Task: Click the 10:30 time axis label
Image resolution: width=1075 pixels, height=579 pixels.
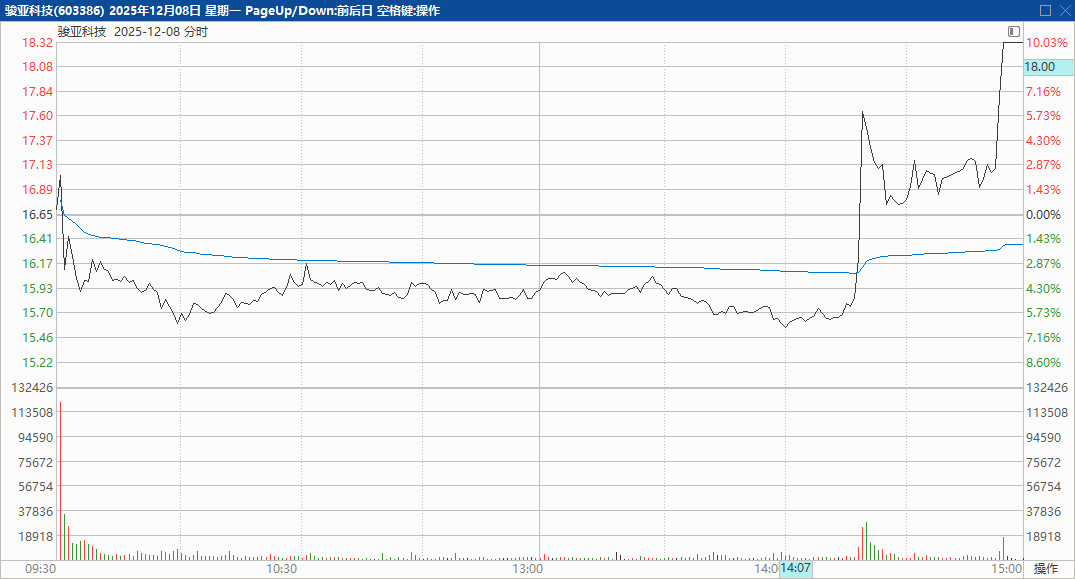Action: (281, 569)
